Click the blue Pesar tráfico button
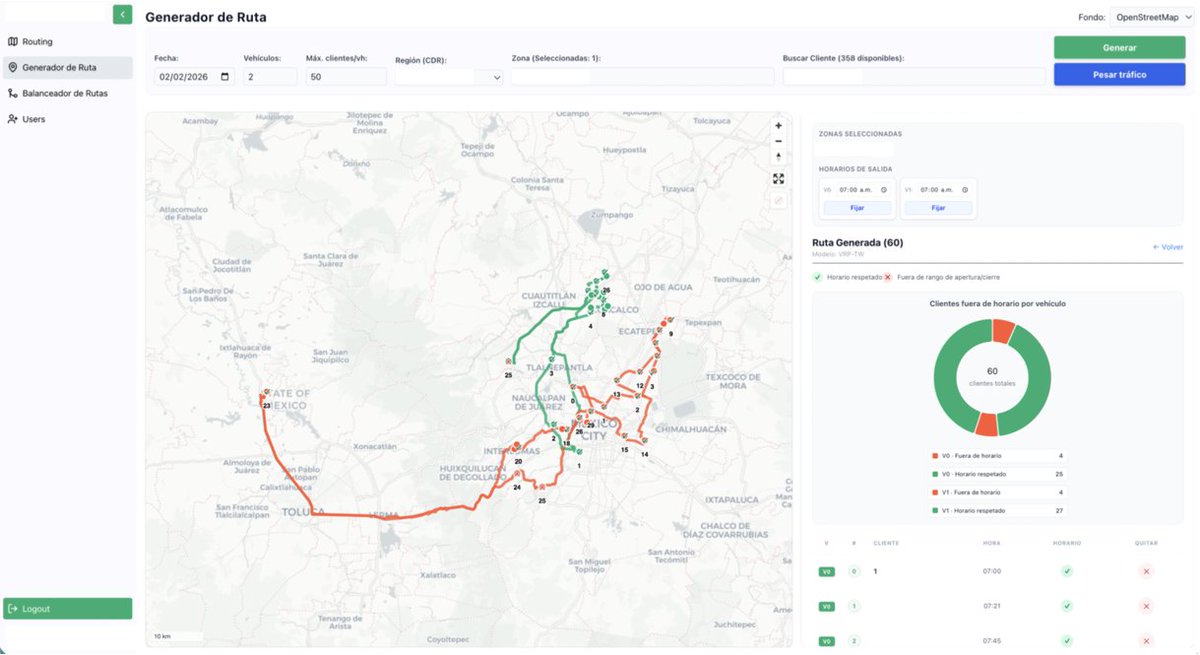The width and height of the screenshot is (1200, 655). [x=1119, y=74]
